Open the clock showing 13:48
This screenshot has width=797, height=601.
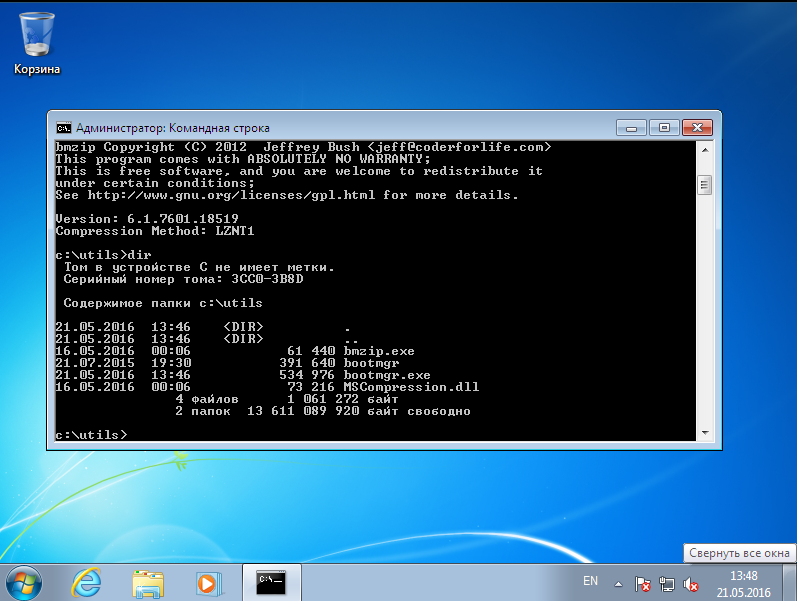tap(744, 584)
